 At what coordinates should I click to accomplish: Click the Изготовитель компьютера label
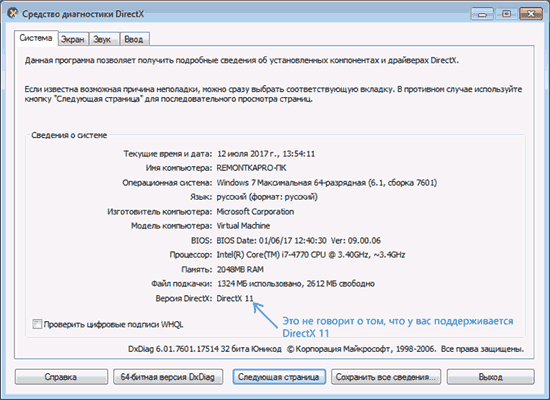(x=160, y=212)
